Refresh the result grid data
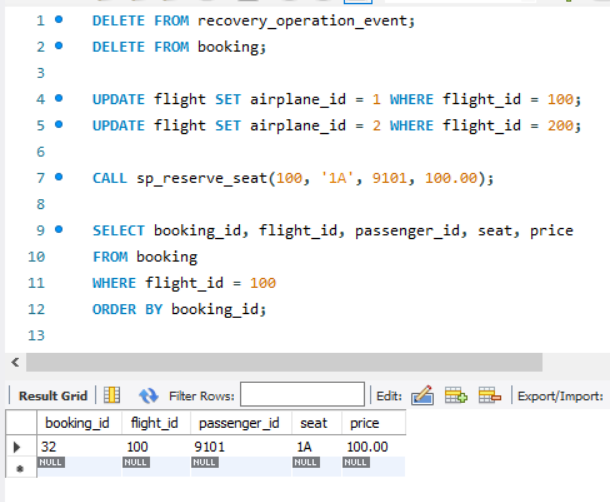 pyautogui.click(x=149, y=396)
